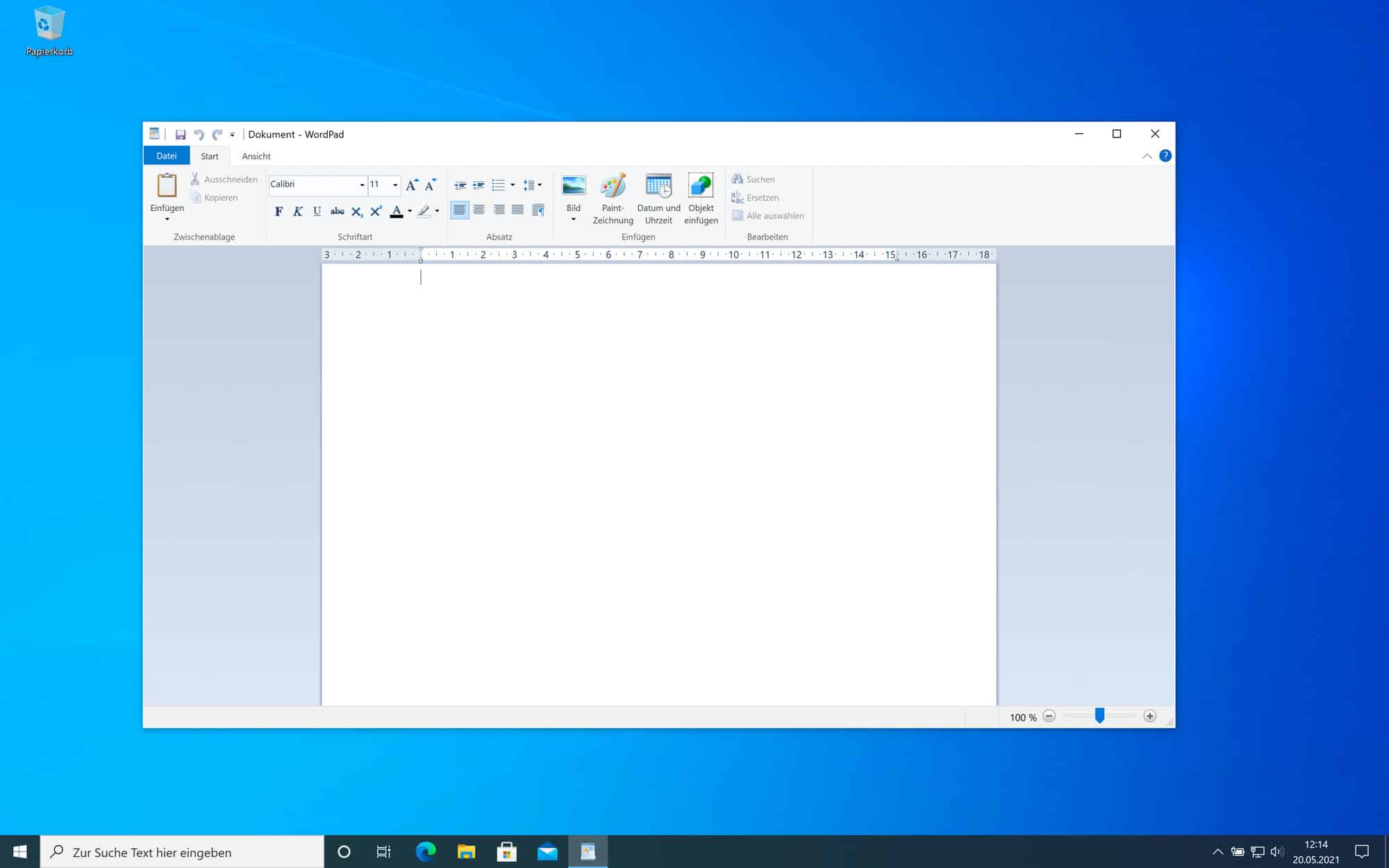The height and width of the screenshot is (868, 1389).
Task: Click the Ersetzen icon
Action: (738, 197)
